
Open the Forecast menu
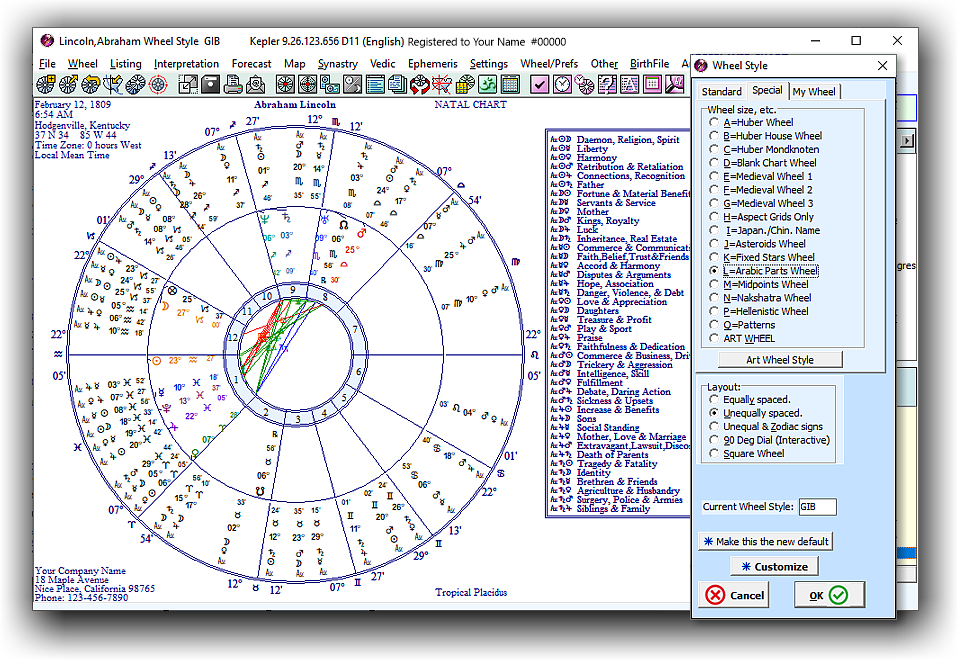pyautogui.click(x=251, y=64)
